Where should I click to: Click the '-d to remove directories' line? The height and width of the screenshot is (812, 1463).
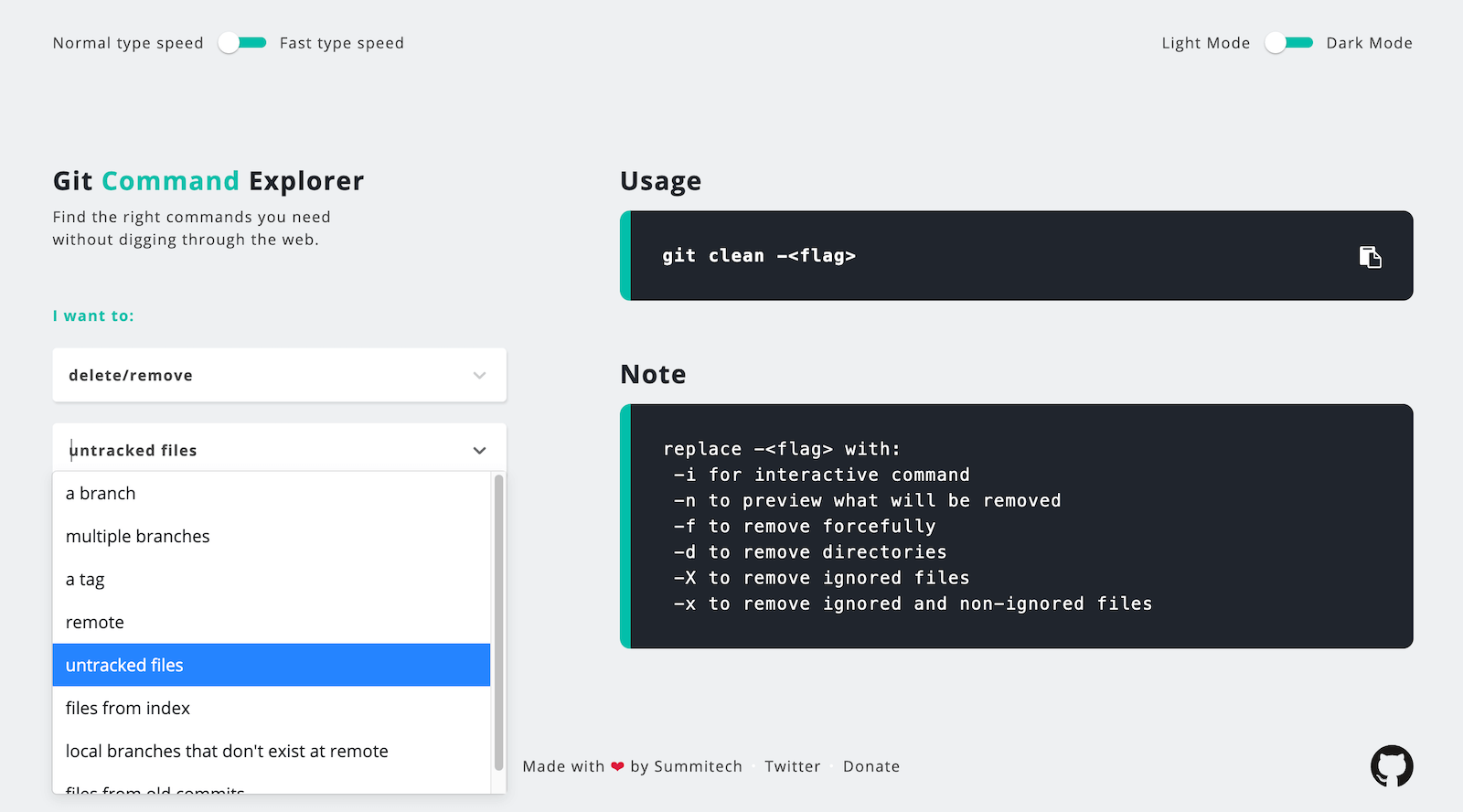(810, 551)
